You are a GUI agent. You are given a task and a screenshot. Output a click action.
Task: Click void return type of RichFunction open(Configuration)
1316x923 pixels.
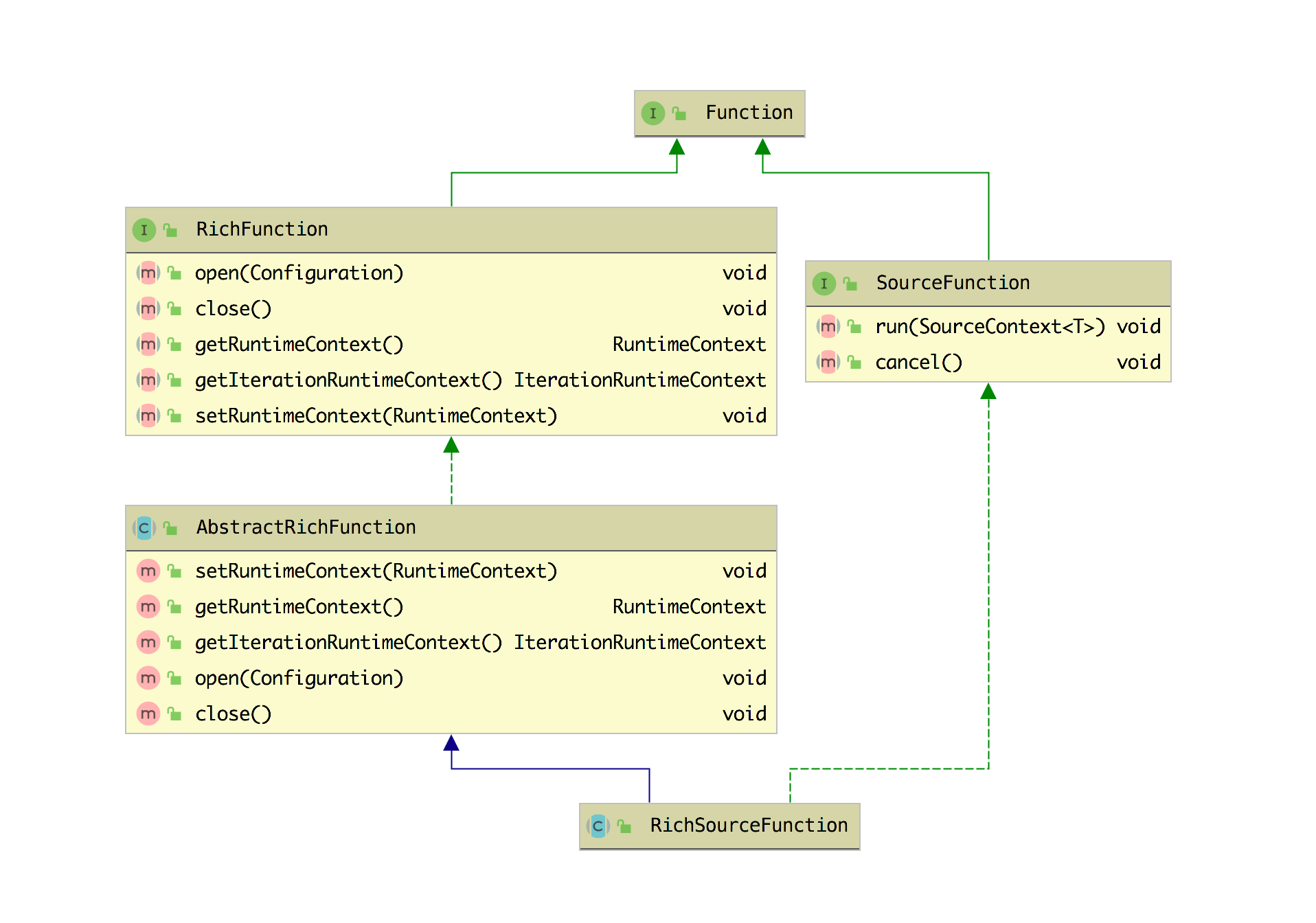pos(745,273)
